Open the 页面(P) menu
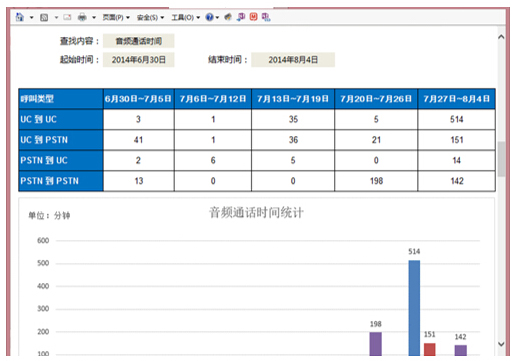 [116, 17]
